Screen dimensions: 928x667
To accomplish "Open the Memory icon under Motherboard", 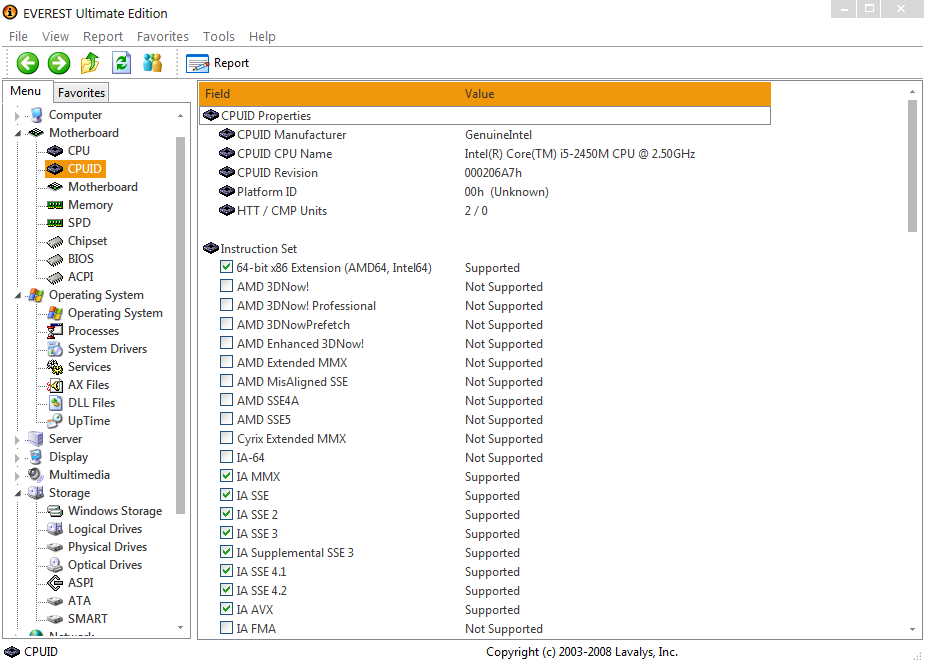I will coord(55,205).
